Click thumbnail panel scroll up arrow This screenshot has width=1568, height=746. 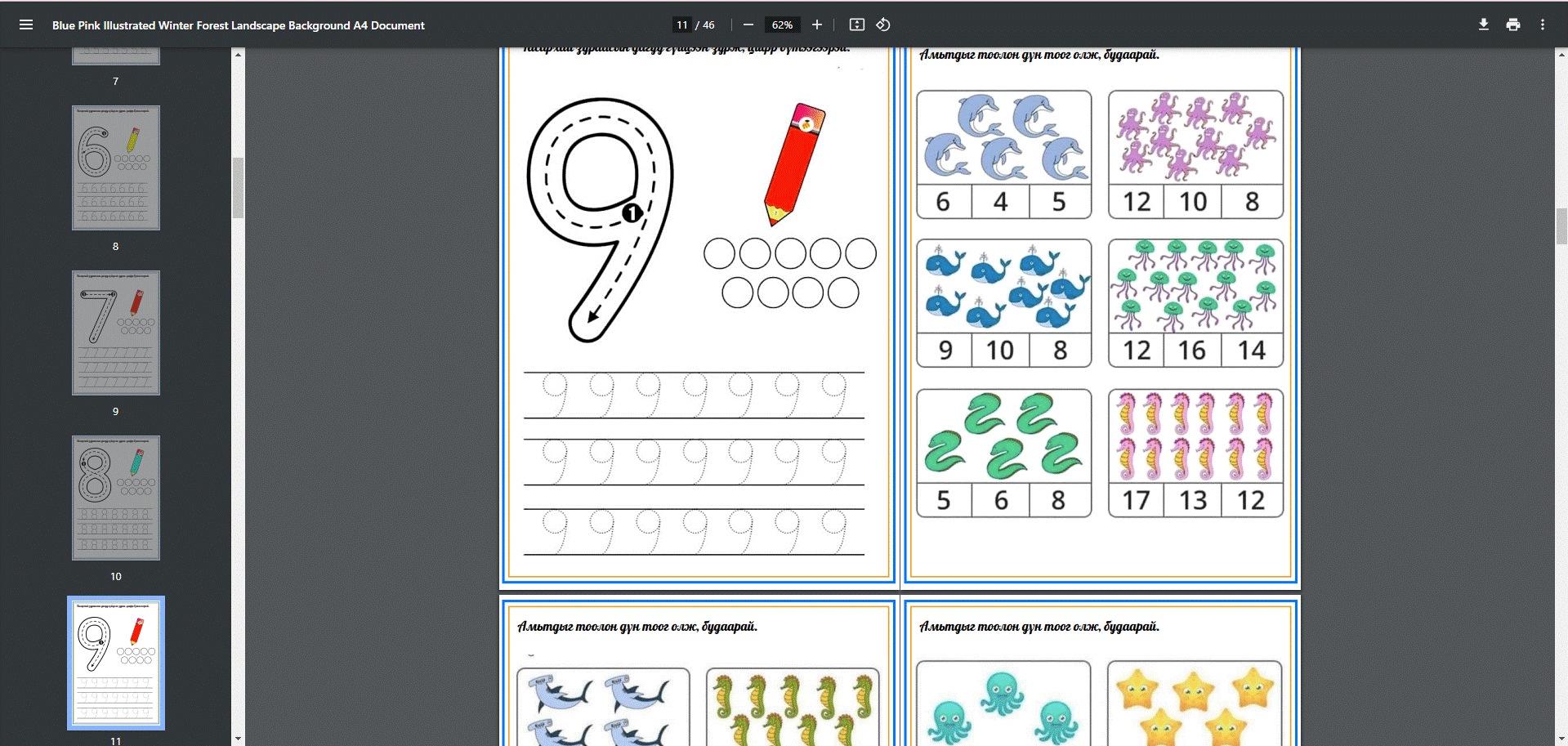click(x=238, y=55)
